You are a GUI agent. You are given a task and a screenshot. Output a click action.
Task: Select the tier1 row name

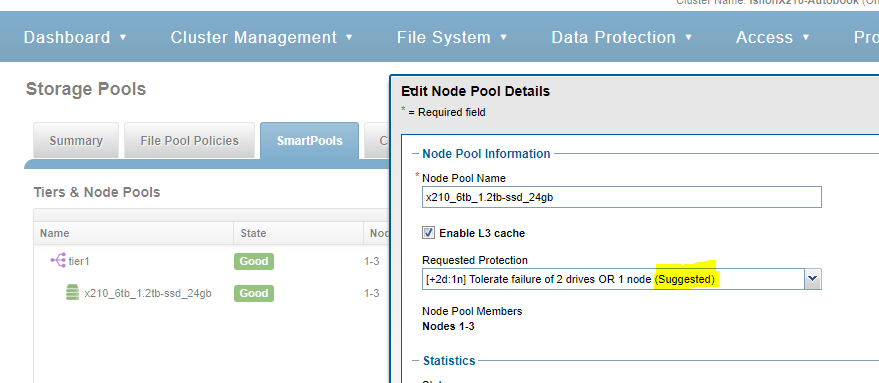(x=79, y=261)
